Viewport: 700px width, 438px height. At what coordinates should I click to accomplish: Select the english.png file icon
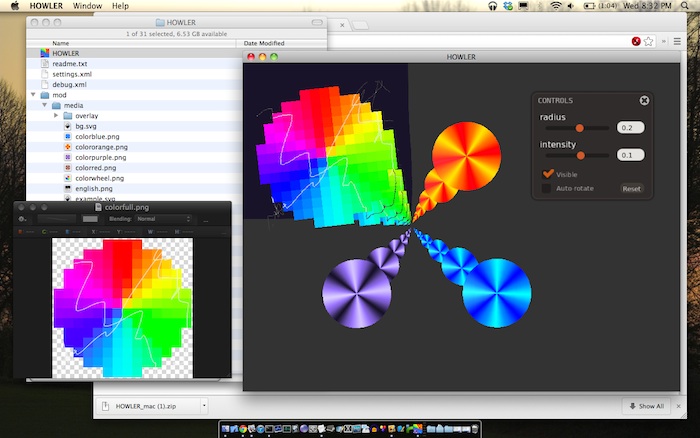[x=67, y=188]
